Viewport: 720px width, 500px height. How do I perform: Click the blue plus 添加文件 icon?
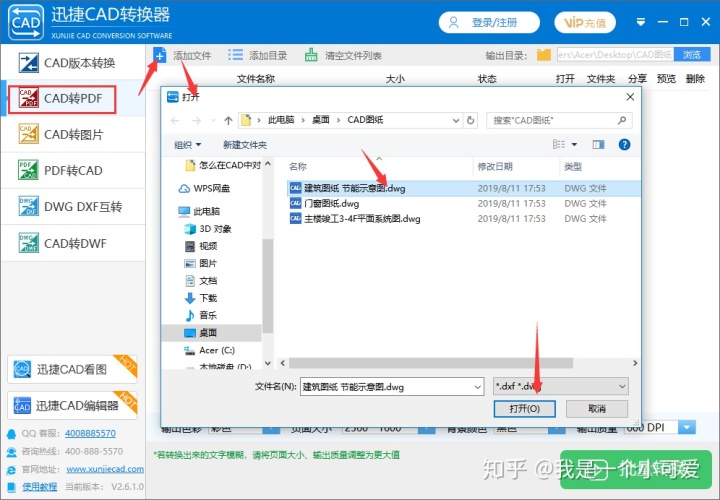159,56
